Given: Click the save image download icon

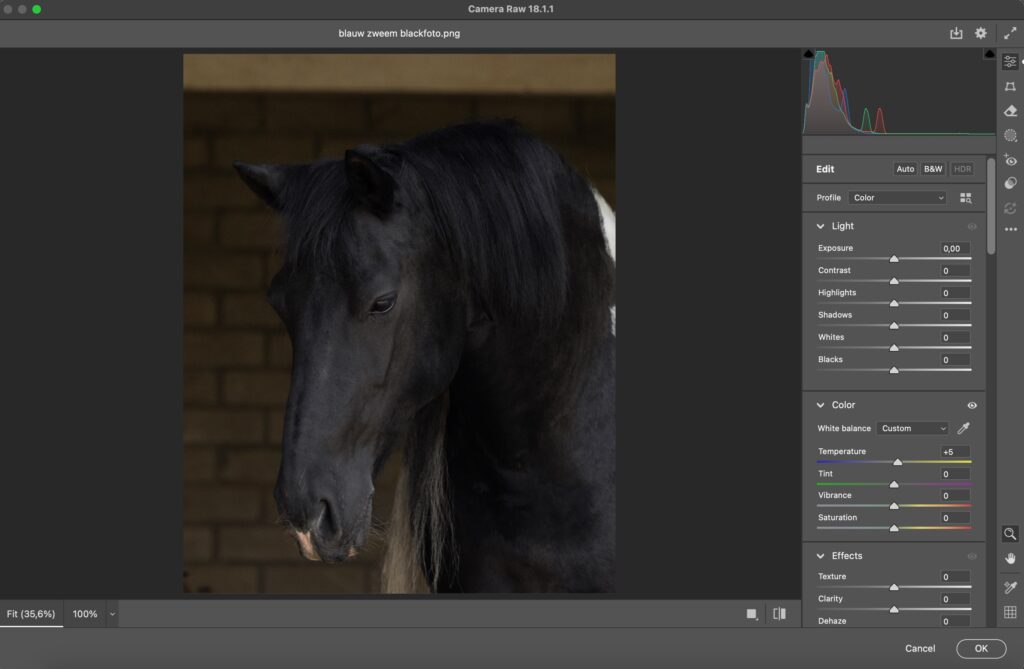Looking at the screenshot, I should click(956, 33).
